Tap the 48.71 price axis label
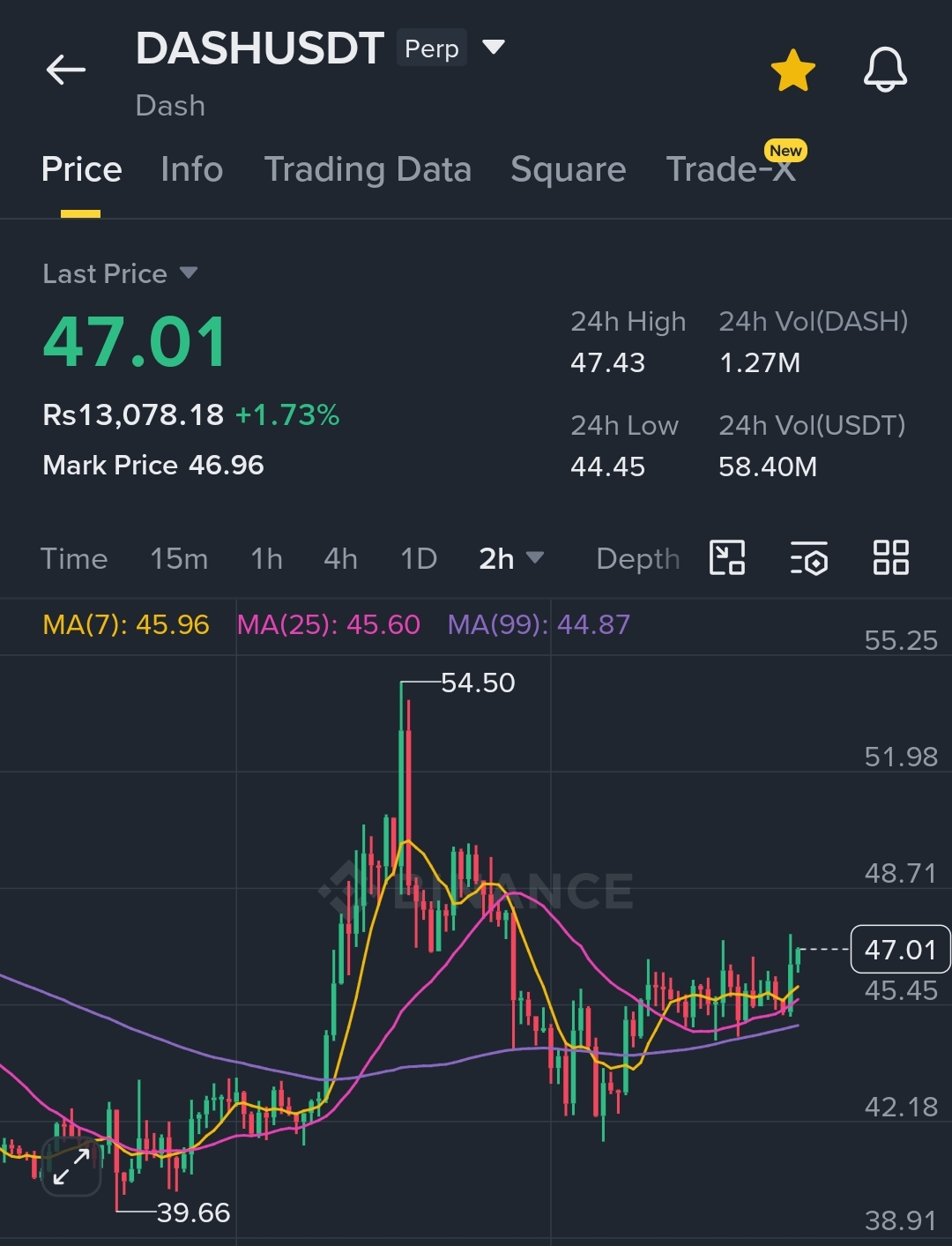This screenshot has width=952, height=1246. (x=901, y=874)
